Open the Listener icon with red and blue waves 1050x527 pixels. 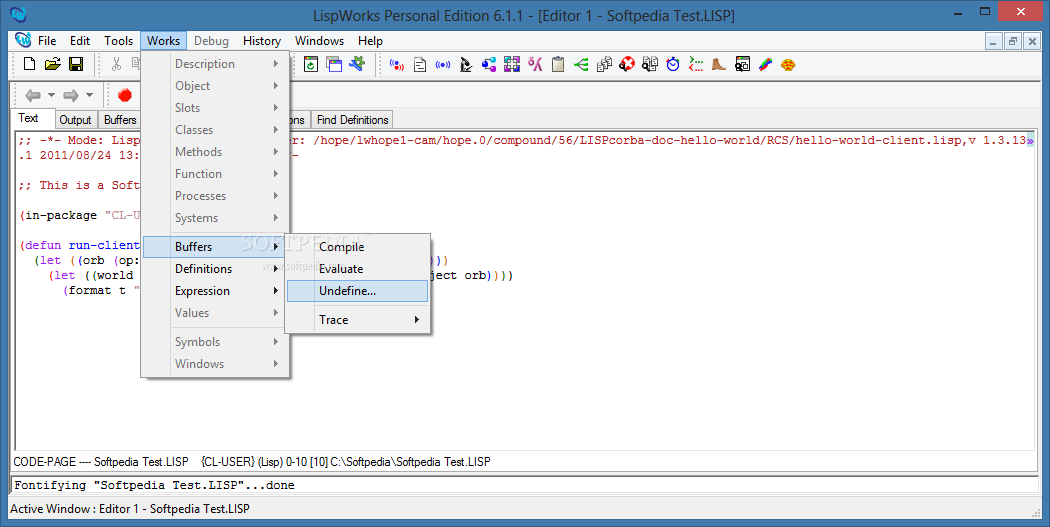tap(397, 64)
